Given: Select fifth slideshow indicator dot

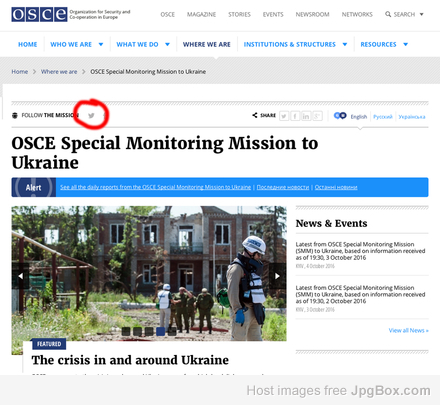Looking at the screenshot, I should coord(172,331).
